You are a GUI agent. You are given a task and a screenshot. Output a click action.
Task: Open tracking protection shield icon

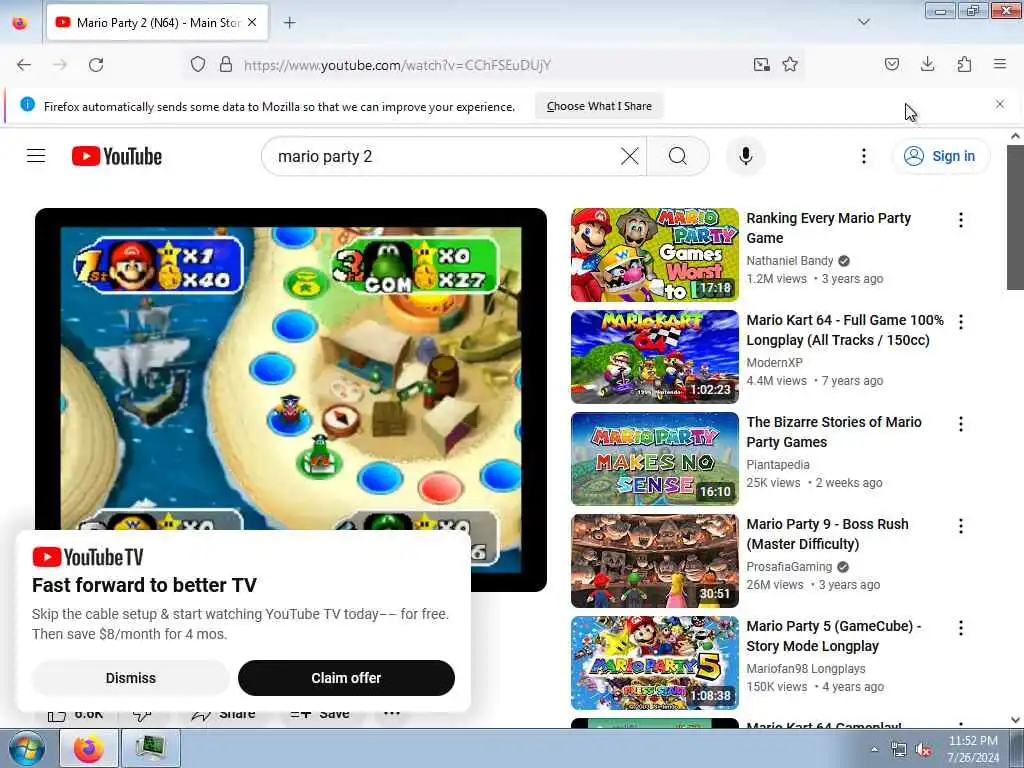coord(198,65)
